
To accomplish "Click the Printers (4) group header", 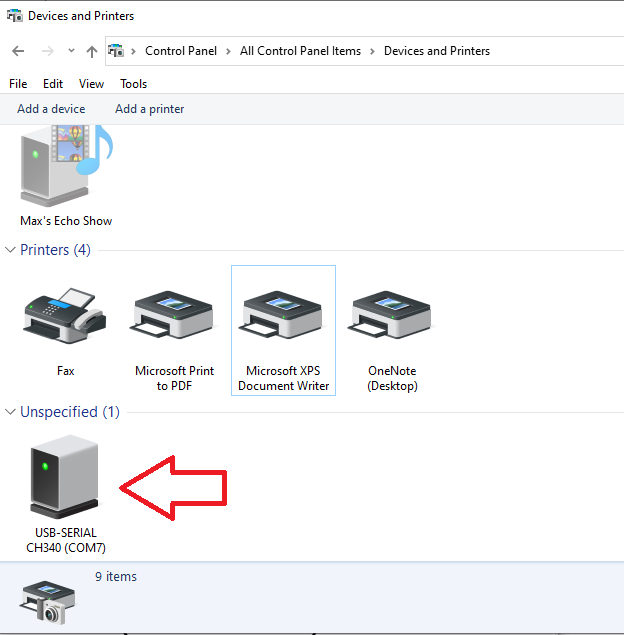I will [55, 249].
